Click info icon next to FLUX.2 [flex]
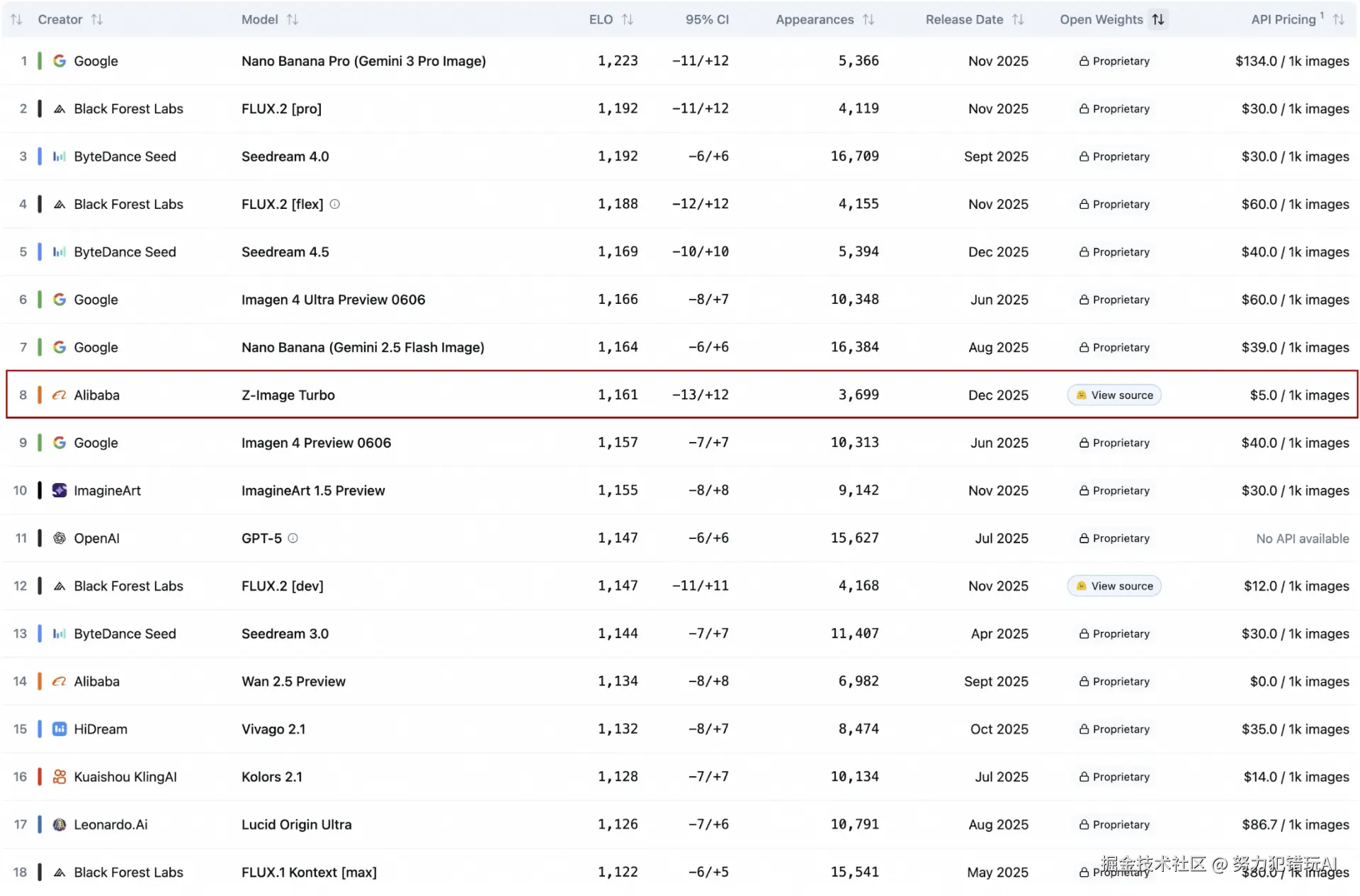Viewport: 1360px width, 896px height. [335, 204]
